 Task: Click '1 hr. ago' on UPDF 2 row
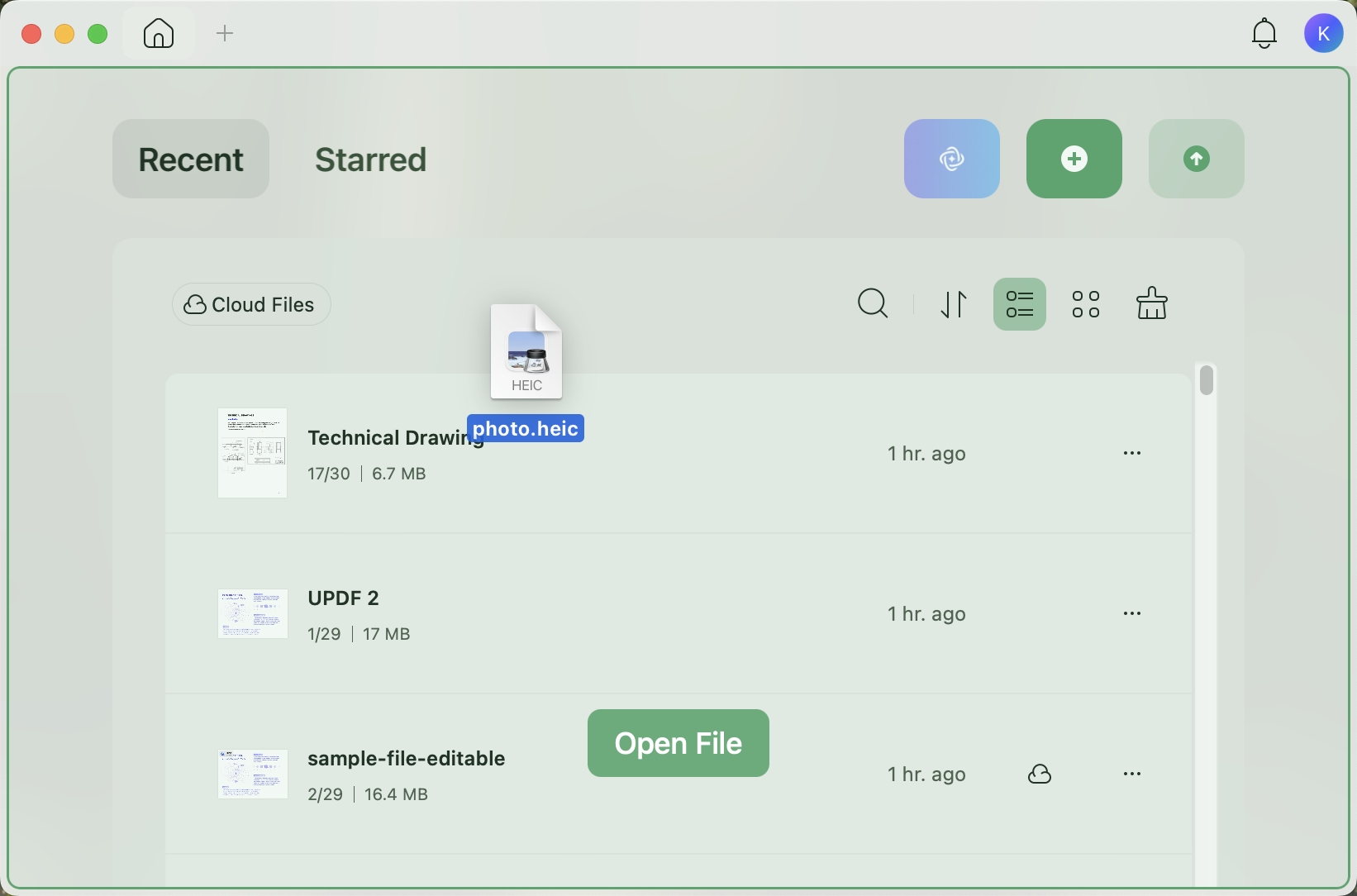click(926, 614)
